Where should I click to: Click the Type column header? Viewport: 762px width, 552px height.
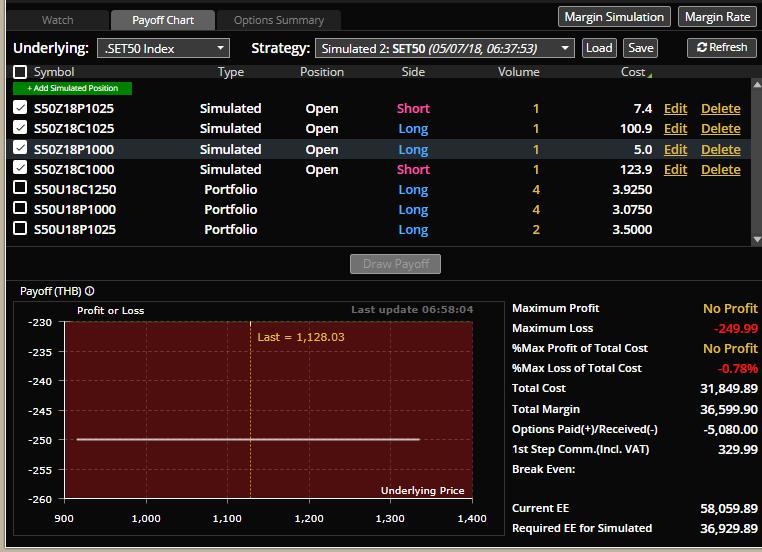231,72
